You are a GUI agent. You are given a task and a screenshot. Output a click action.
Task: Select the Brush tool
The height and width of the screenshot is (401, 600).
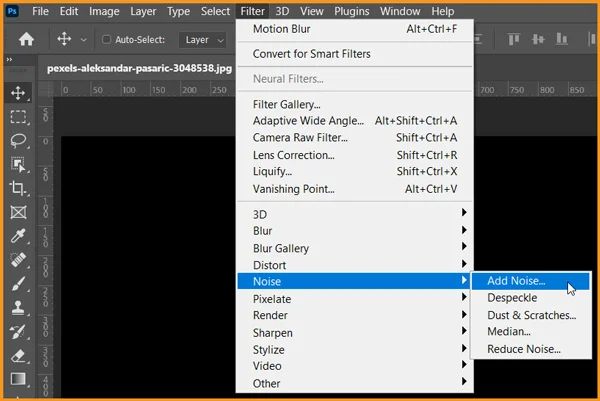click(x=18, y=284)
